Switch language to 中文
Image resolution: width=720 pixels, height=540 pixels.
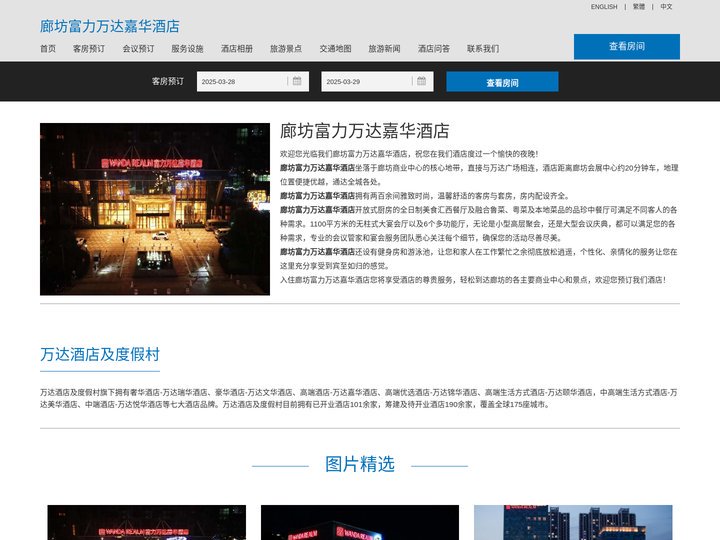pyautogui.click(x=666, y=7)
